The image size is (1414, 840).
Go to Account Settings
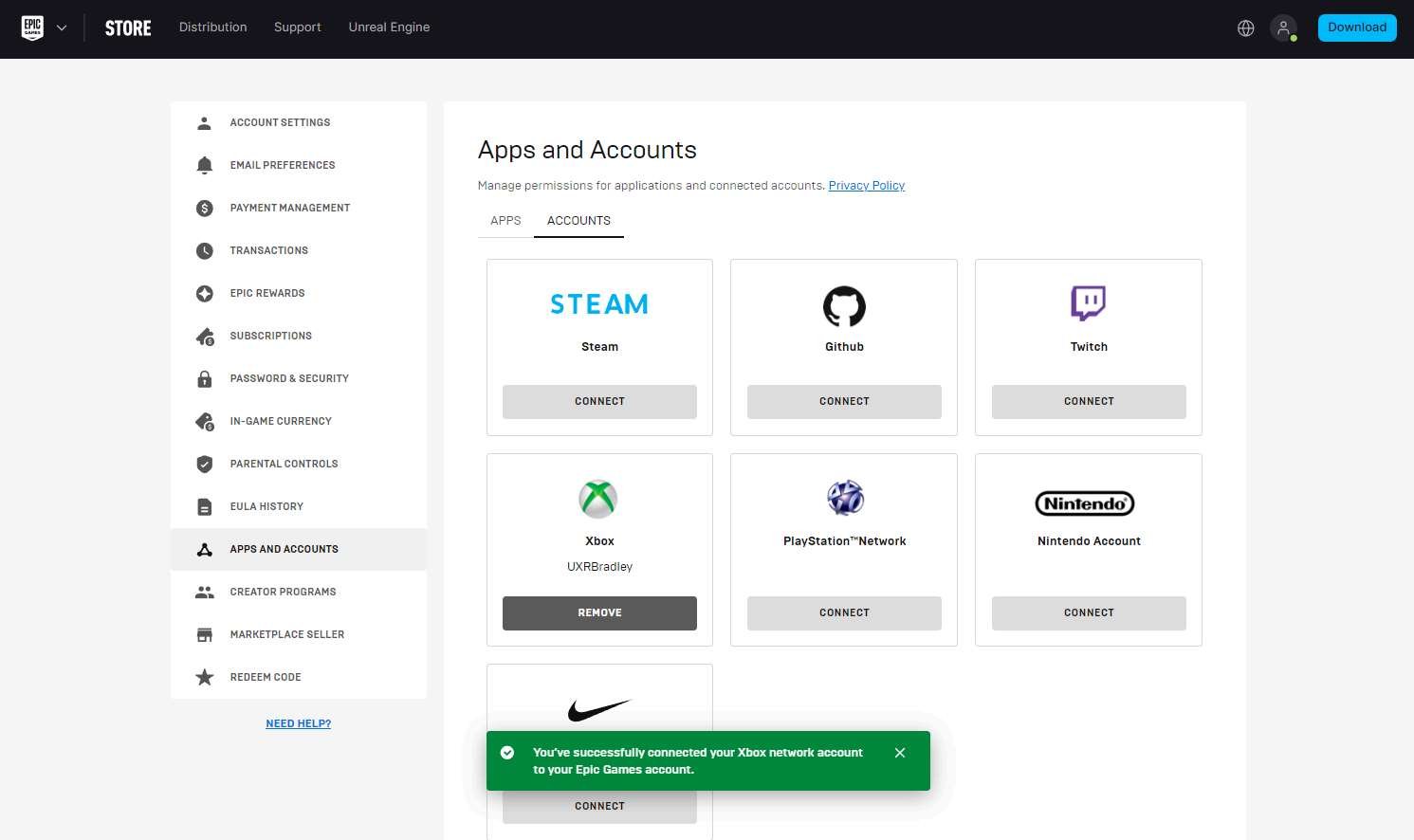(299, 123)
